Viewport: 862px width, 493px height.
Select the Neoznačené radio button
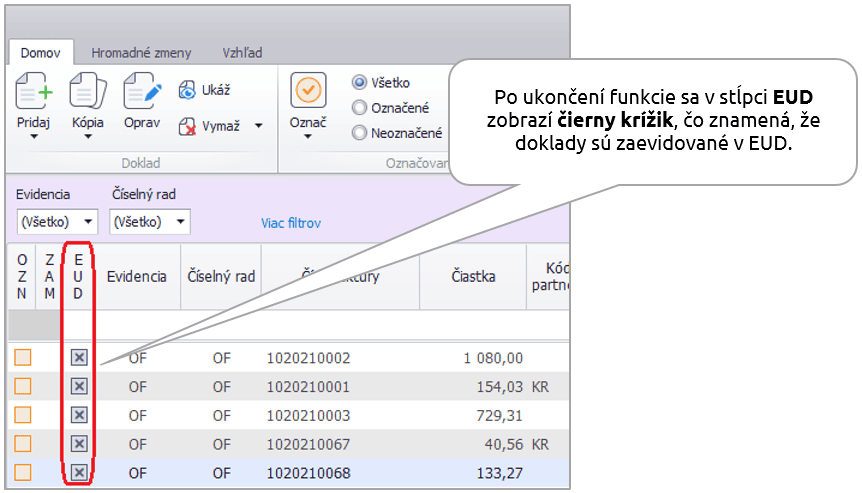coord(360,132)
